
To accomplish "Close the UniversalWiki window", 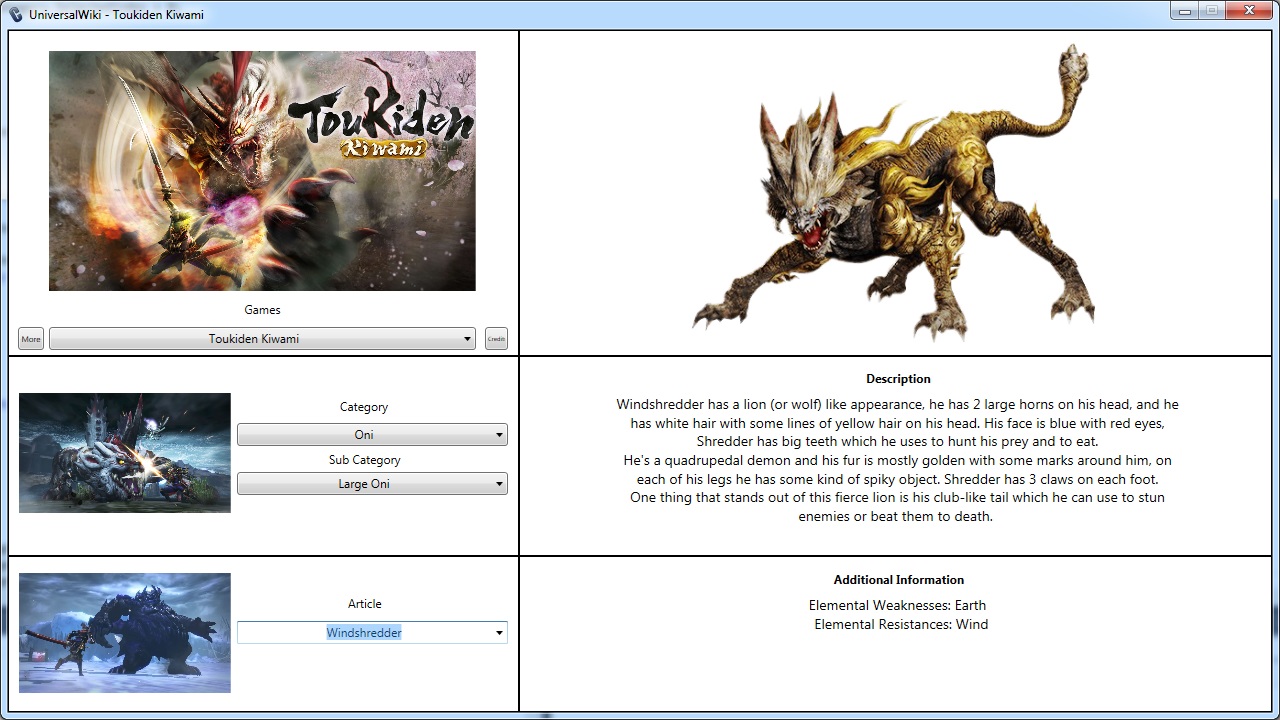I will [x=1248, y=10].
